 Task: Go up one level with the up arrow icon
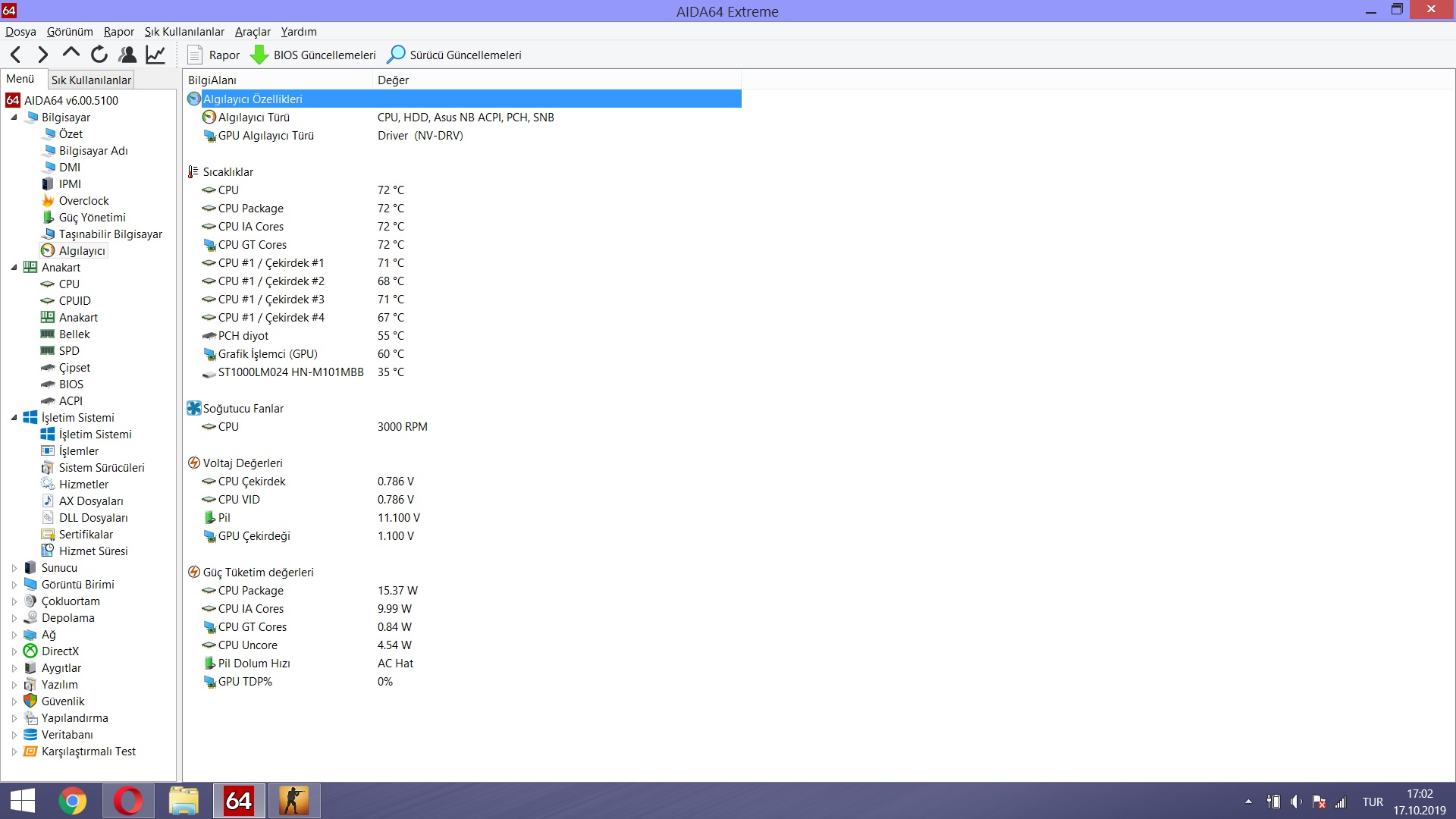coord(71,53)
